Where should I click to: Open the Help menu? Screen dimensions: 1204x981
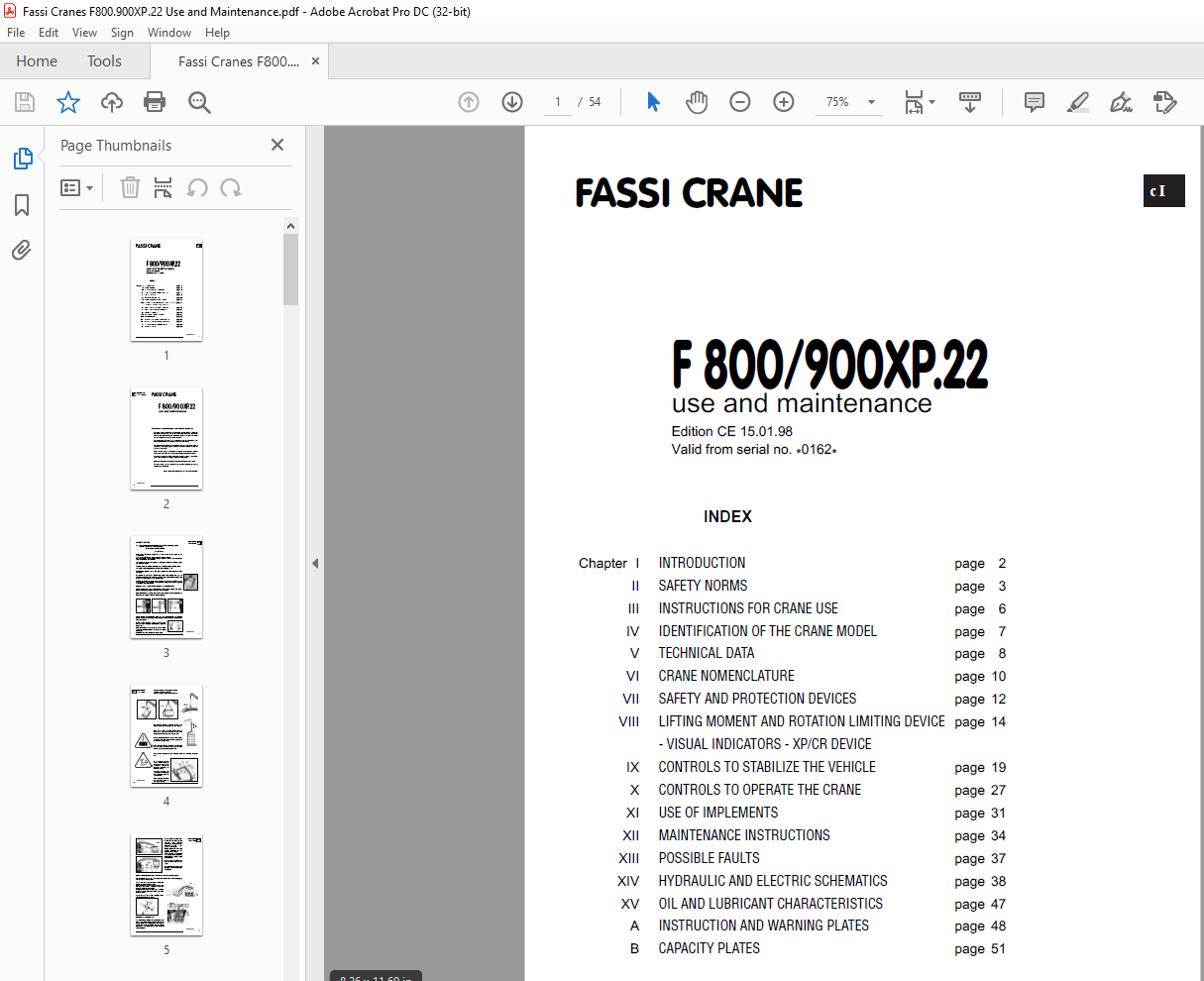217,33
